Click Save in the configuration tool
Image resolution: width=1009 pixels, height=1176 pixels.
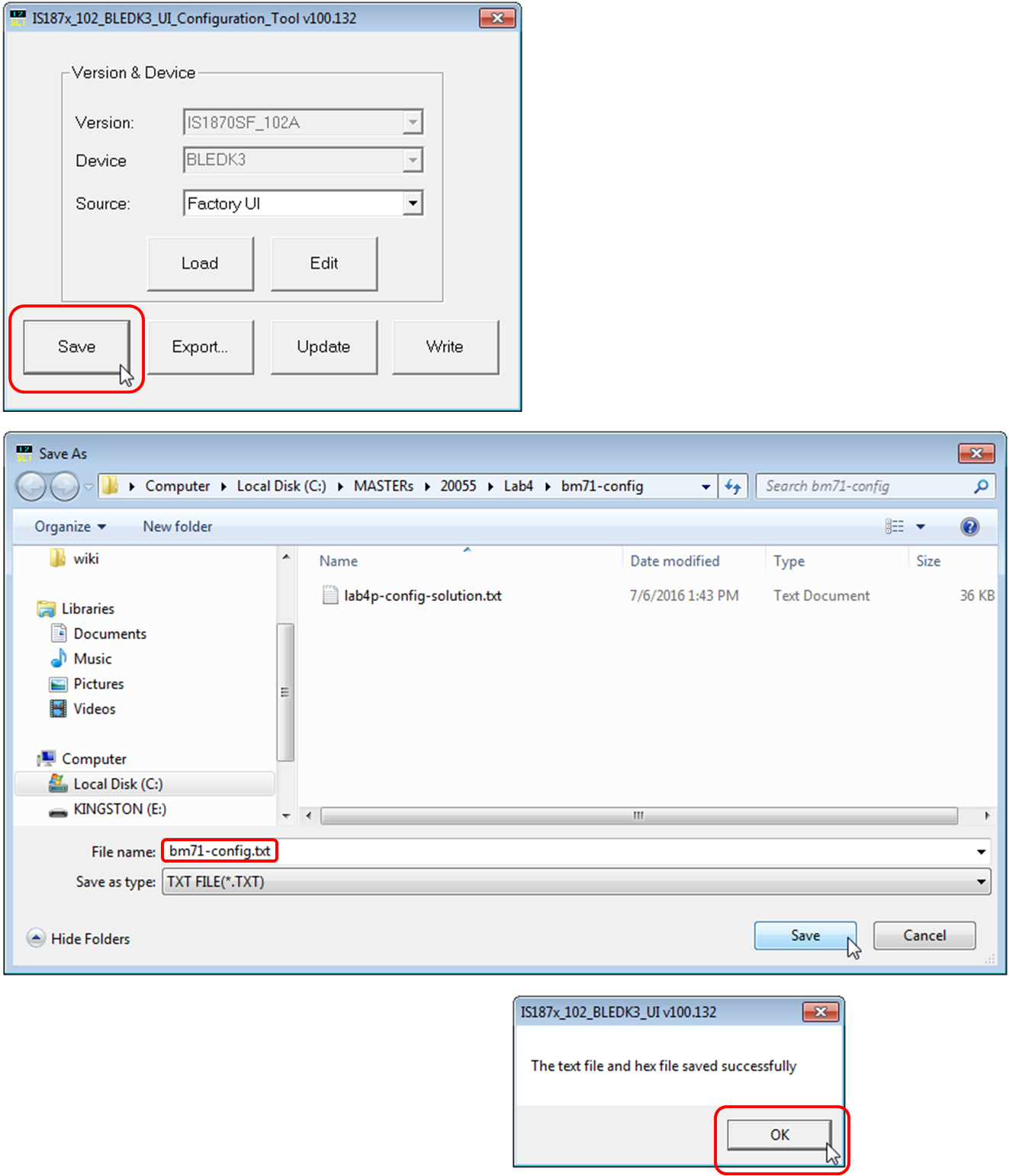pos(76,346)
